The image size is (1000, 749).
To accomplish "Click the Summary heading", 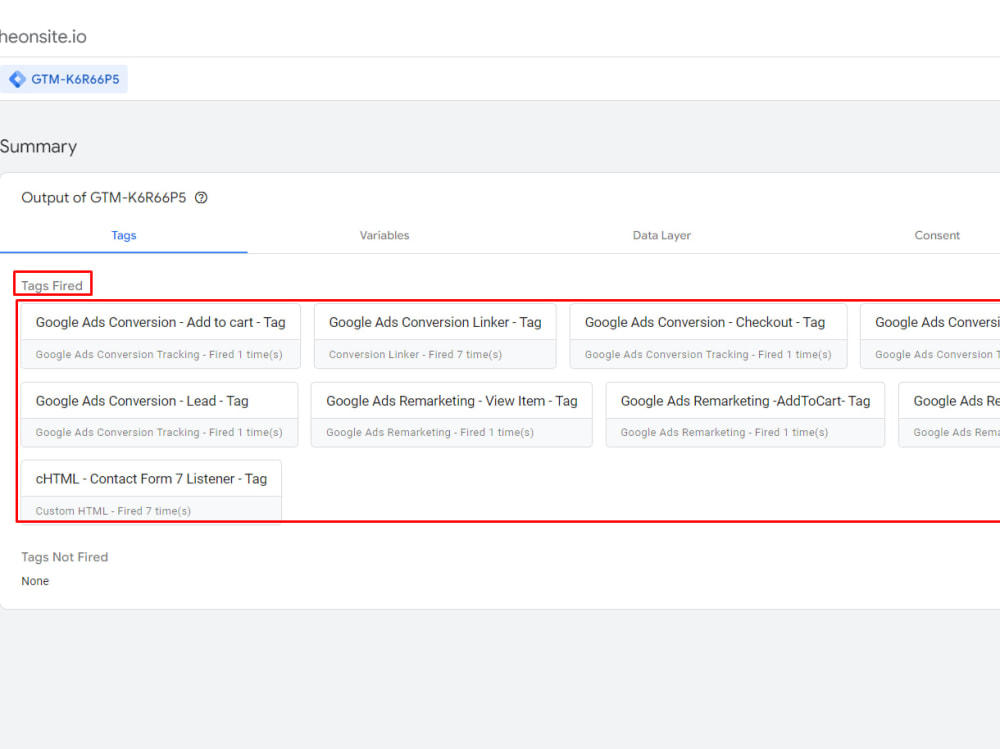I will pos(38,147).
